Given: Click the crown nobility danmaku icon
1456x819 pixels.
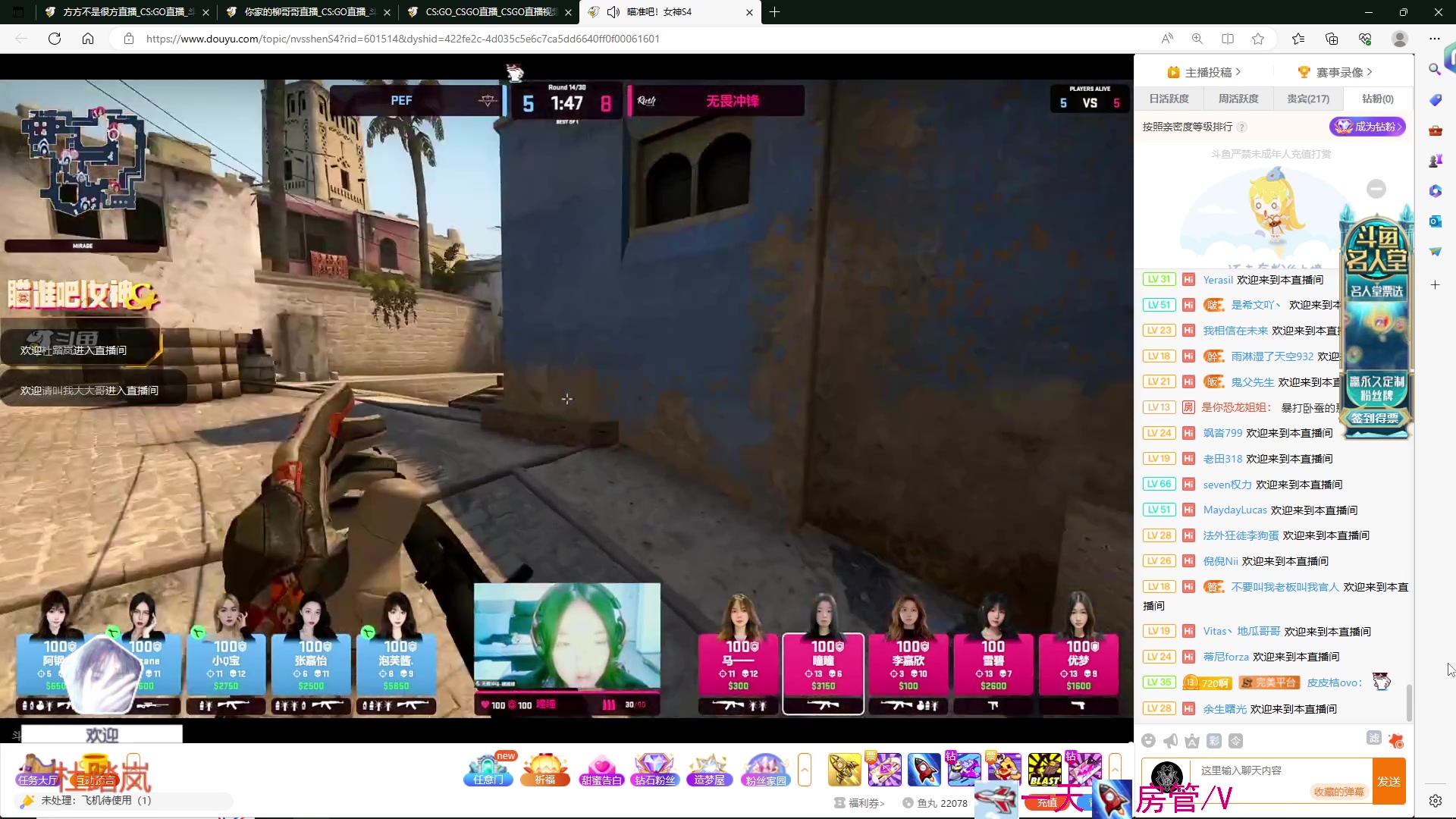Looking at the screenshot, I should click(x=1192, y=740).
